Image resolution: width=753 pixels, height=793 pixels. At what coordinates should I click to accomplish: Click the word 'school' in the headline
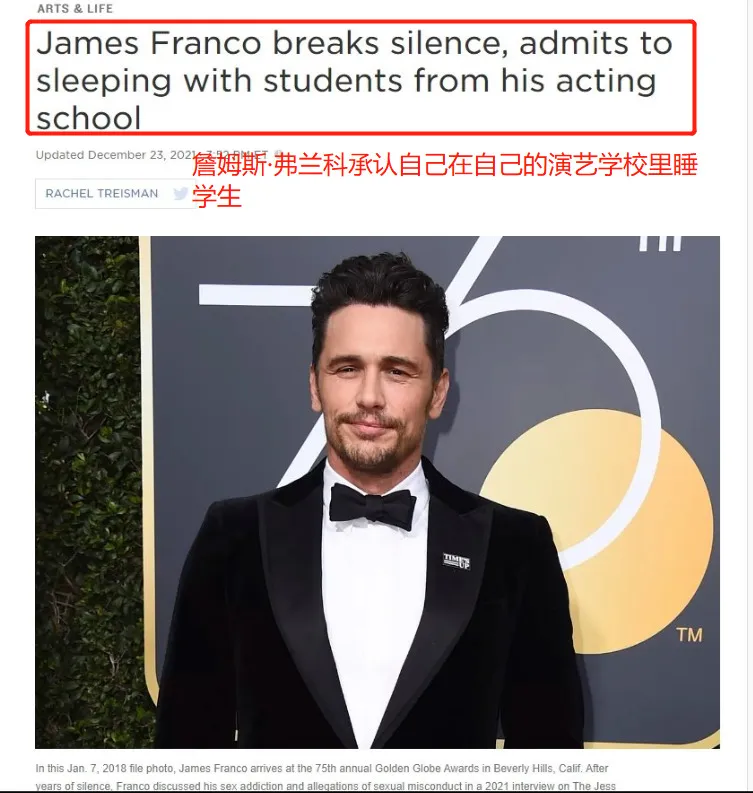pos(88,118)
